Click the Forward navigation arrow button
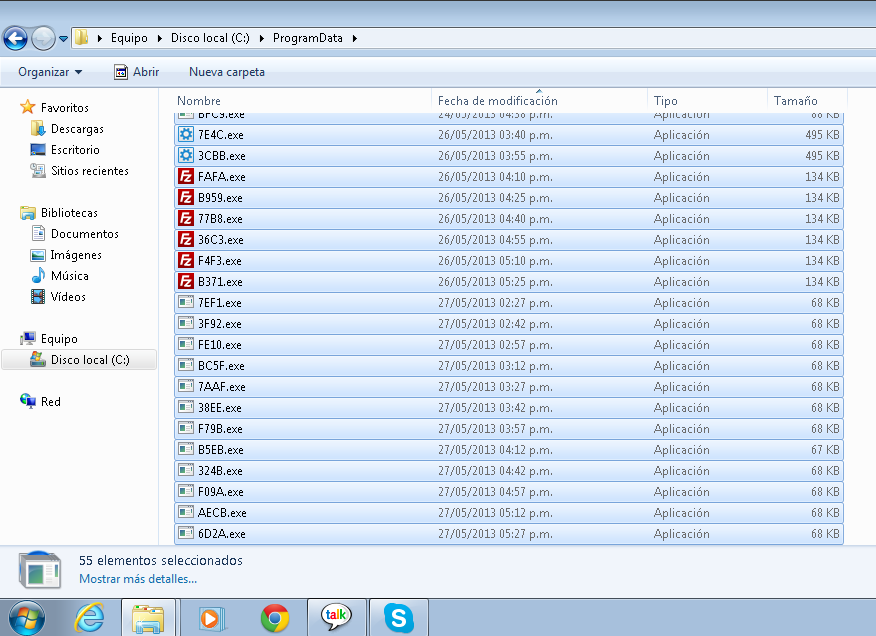 (x=43, y=39)
